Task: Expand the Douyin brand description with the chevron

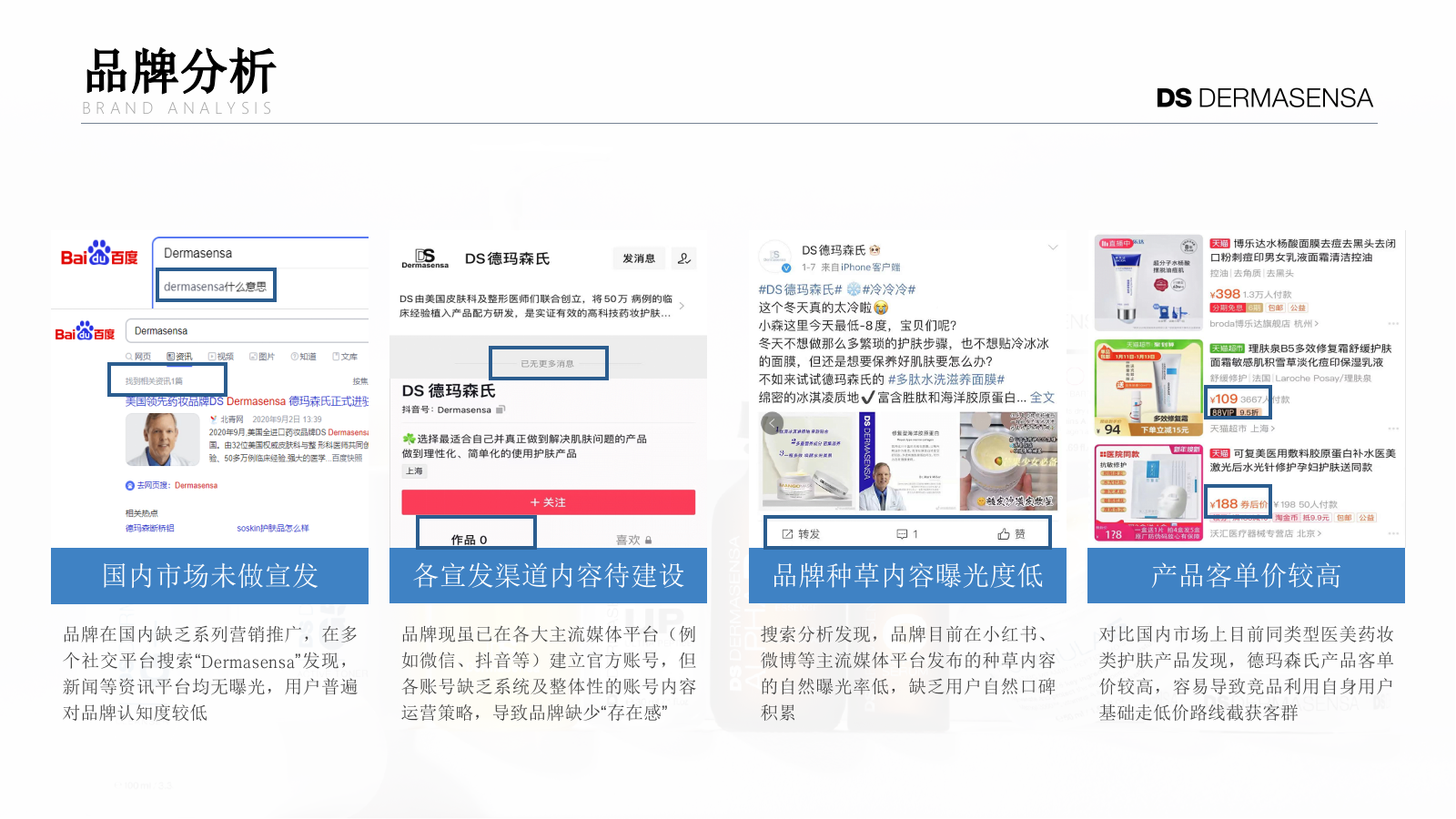Action: point(682,306)
